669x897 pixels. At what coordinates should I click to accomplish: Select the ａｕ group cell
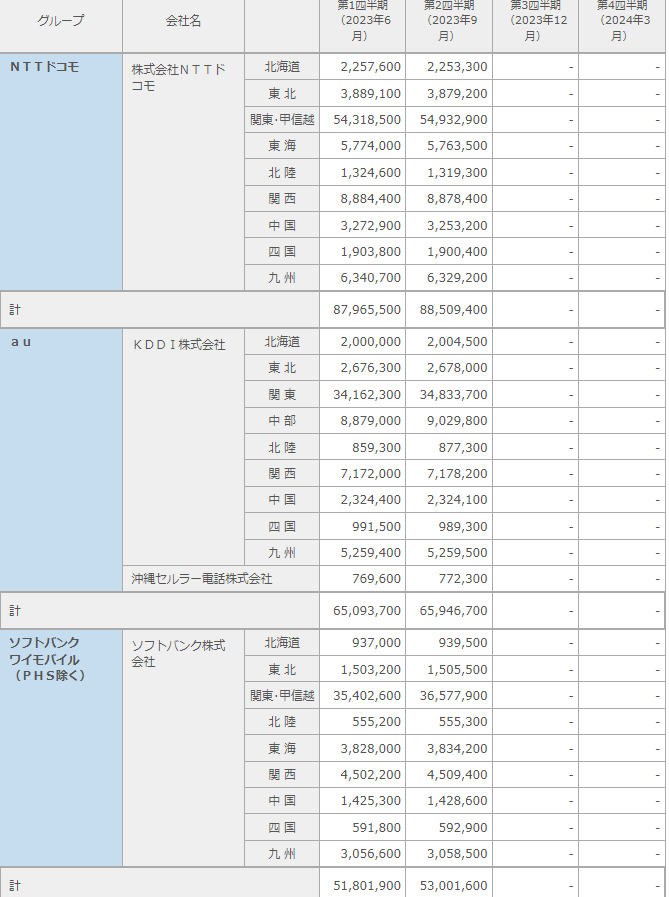point(61,460)
